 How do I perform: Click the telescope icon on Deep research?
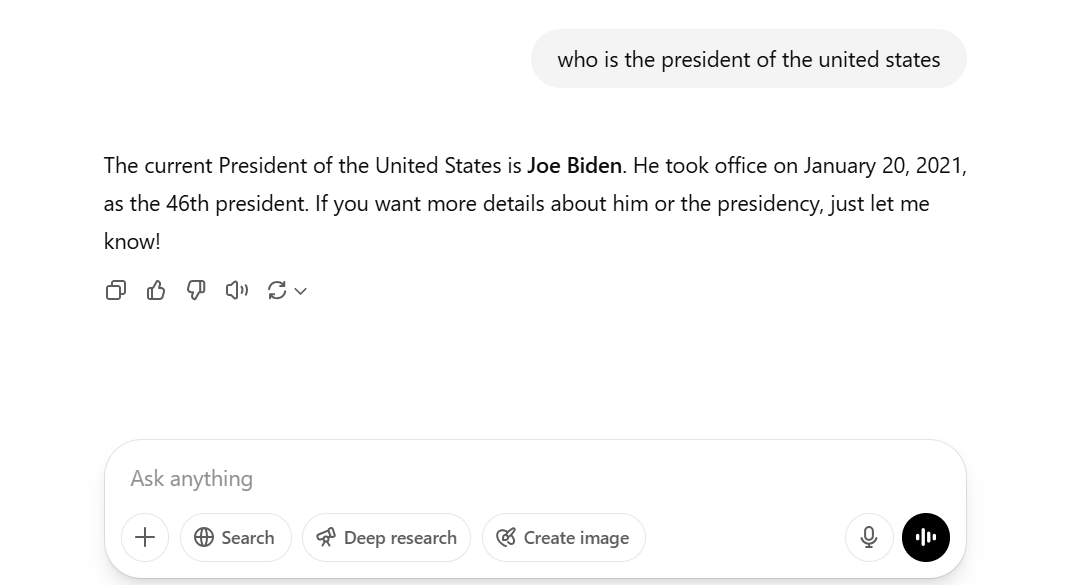[326, 538]
